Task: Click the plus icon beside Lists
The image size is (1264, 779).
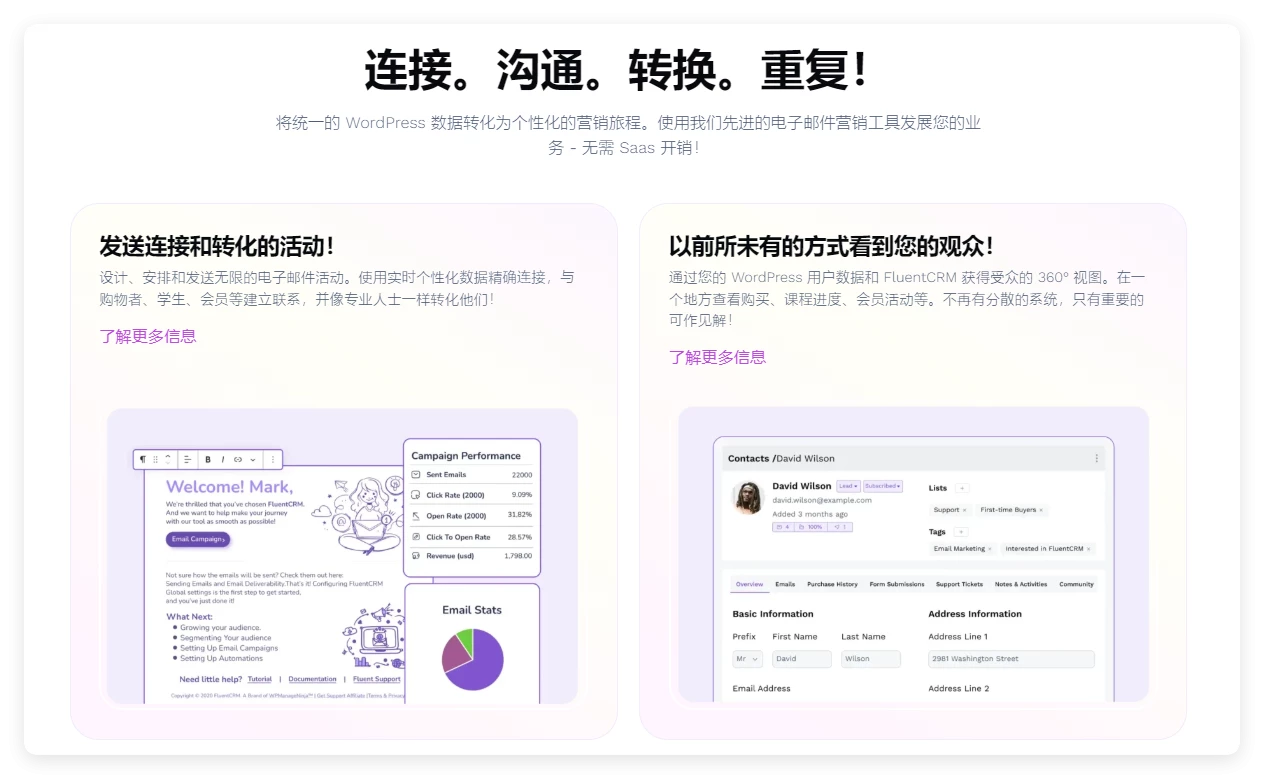Action: 961,488
